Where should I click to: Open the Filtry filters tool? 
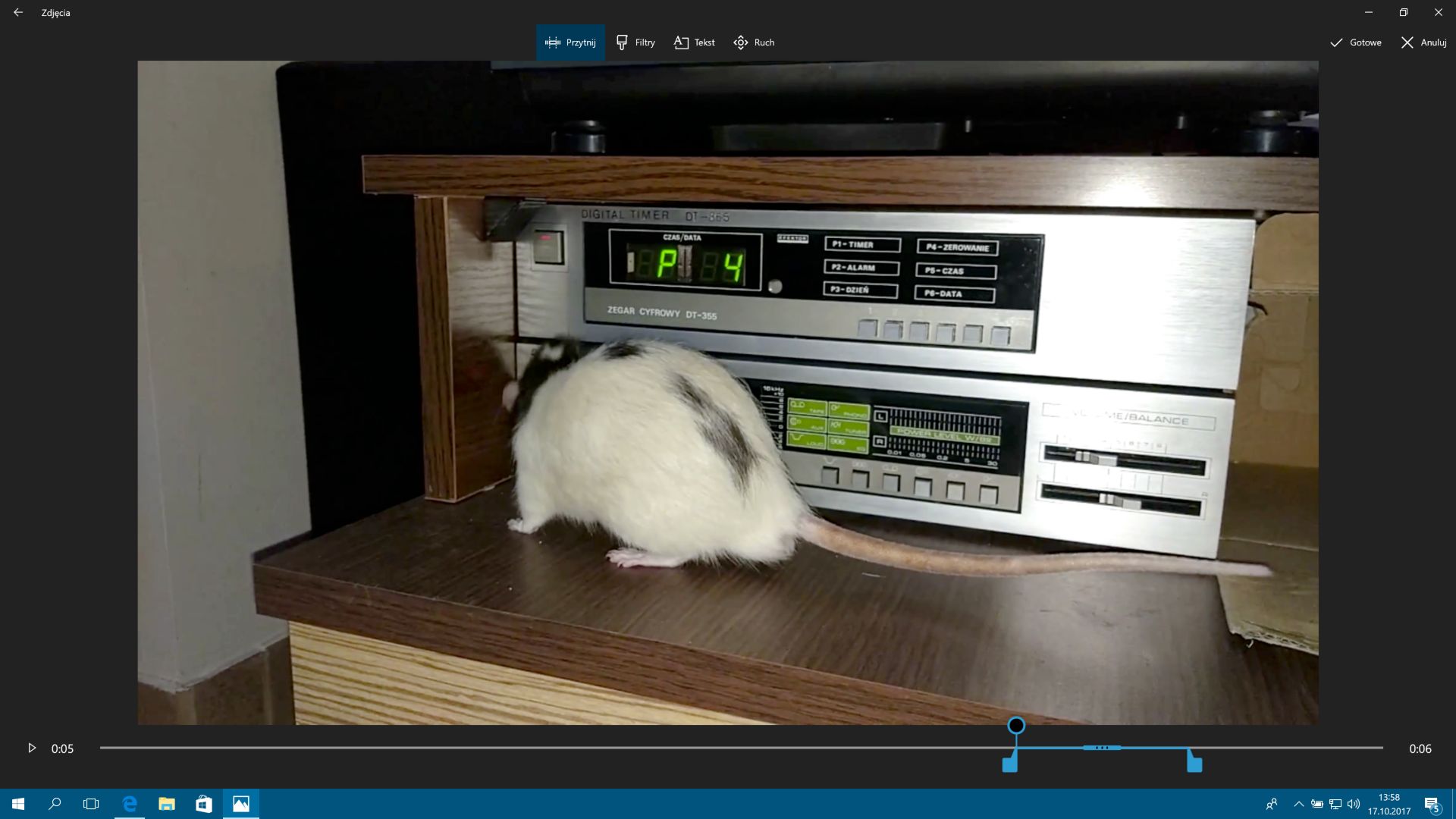pyautogui.click(x=635, y=42)
